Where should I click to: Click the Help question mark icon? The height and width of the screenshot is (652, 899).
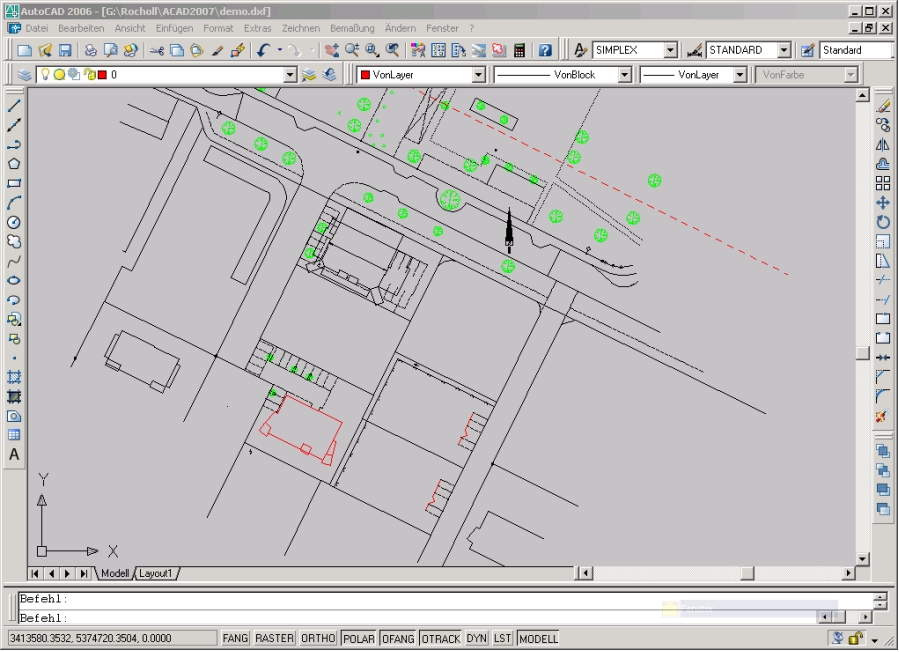tap(545, 50)
